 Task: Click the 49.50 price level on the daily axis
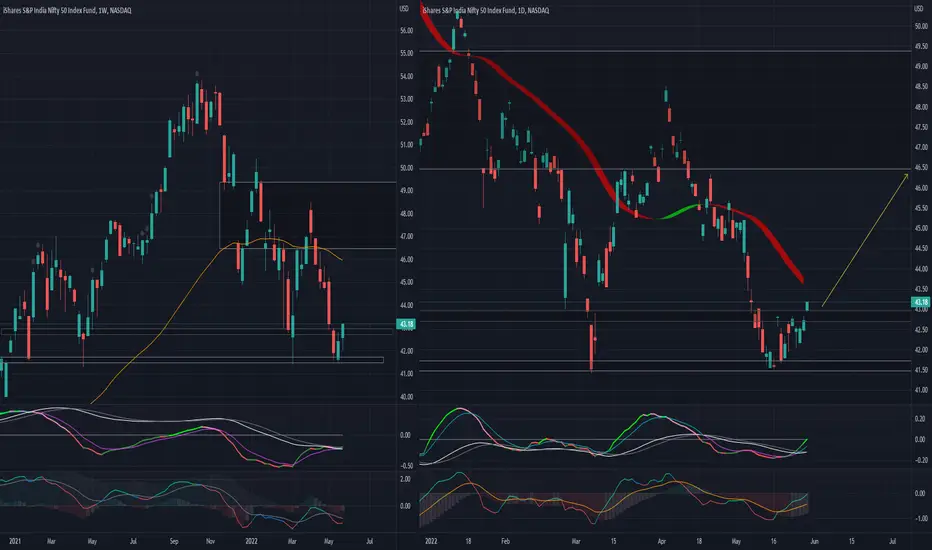coord(921,46)
